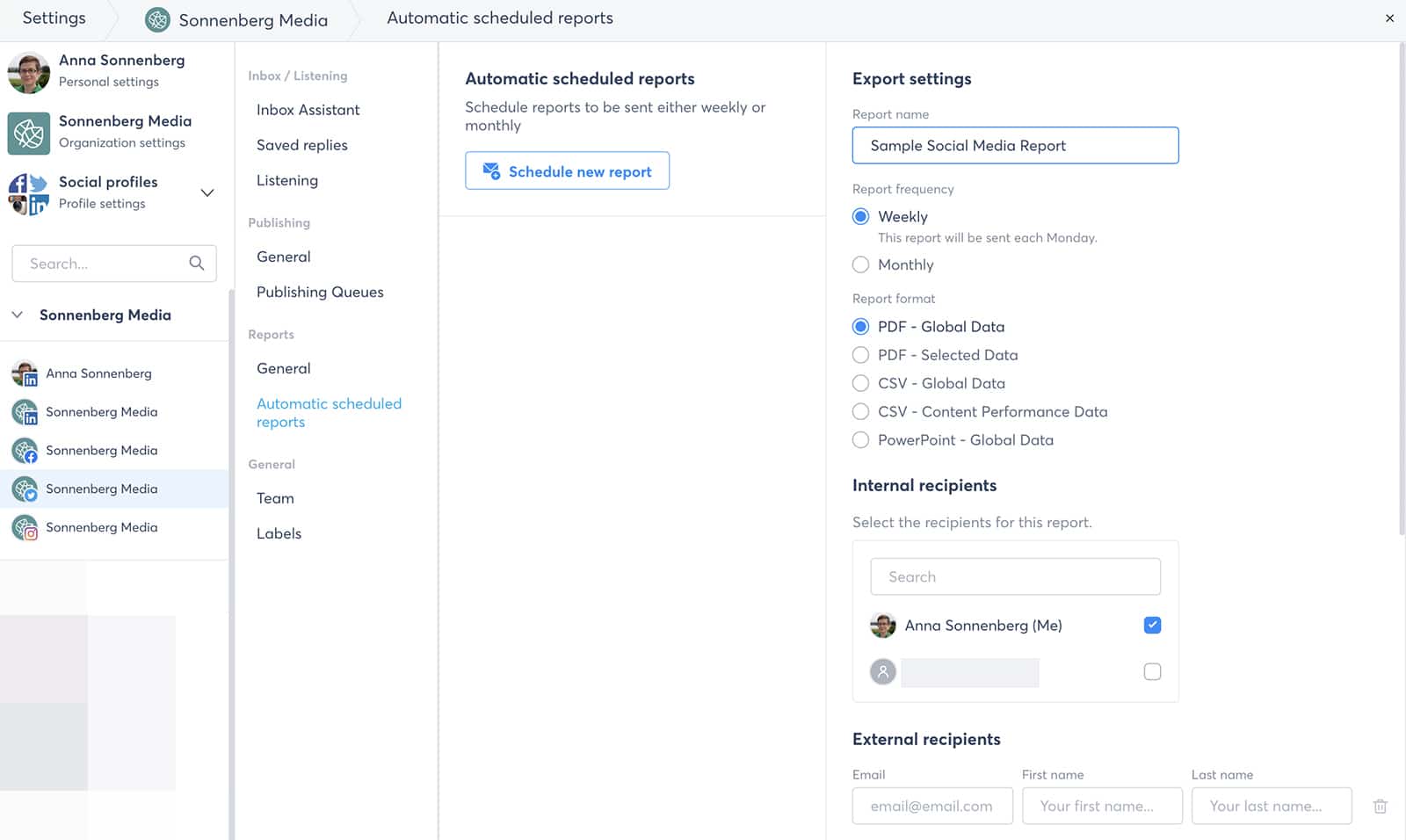Click the Schedule new report button
The height and width of the screenshot is (840, 1406).
(567, 170)
